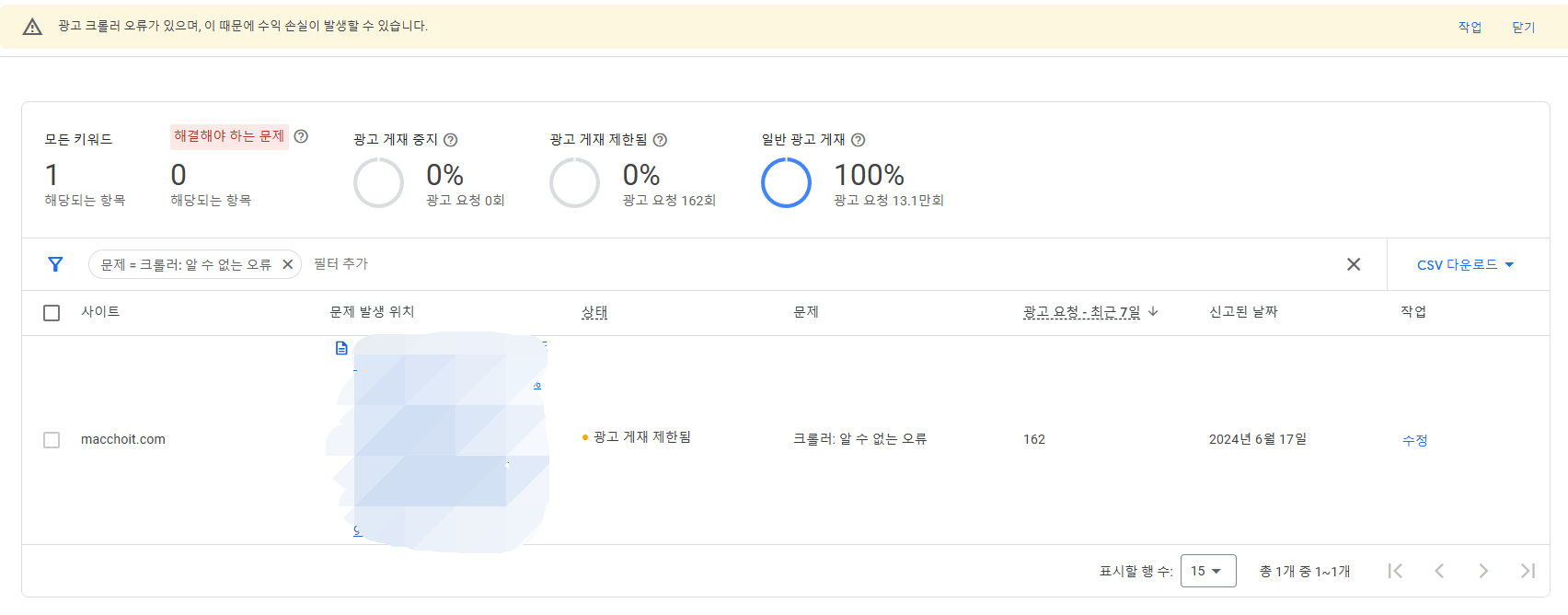The image size is (1568, 615).
Task: Click the 신고된 날짜 column header
Action: point(1243,312)
